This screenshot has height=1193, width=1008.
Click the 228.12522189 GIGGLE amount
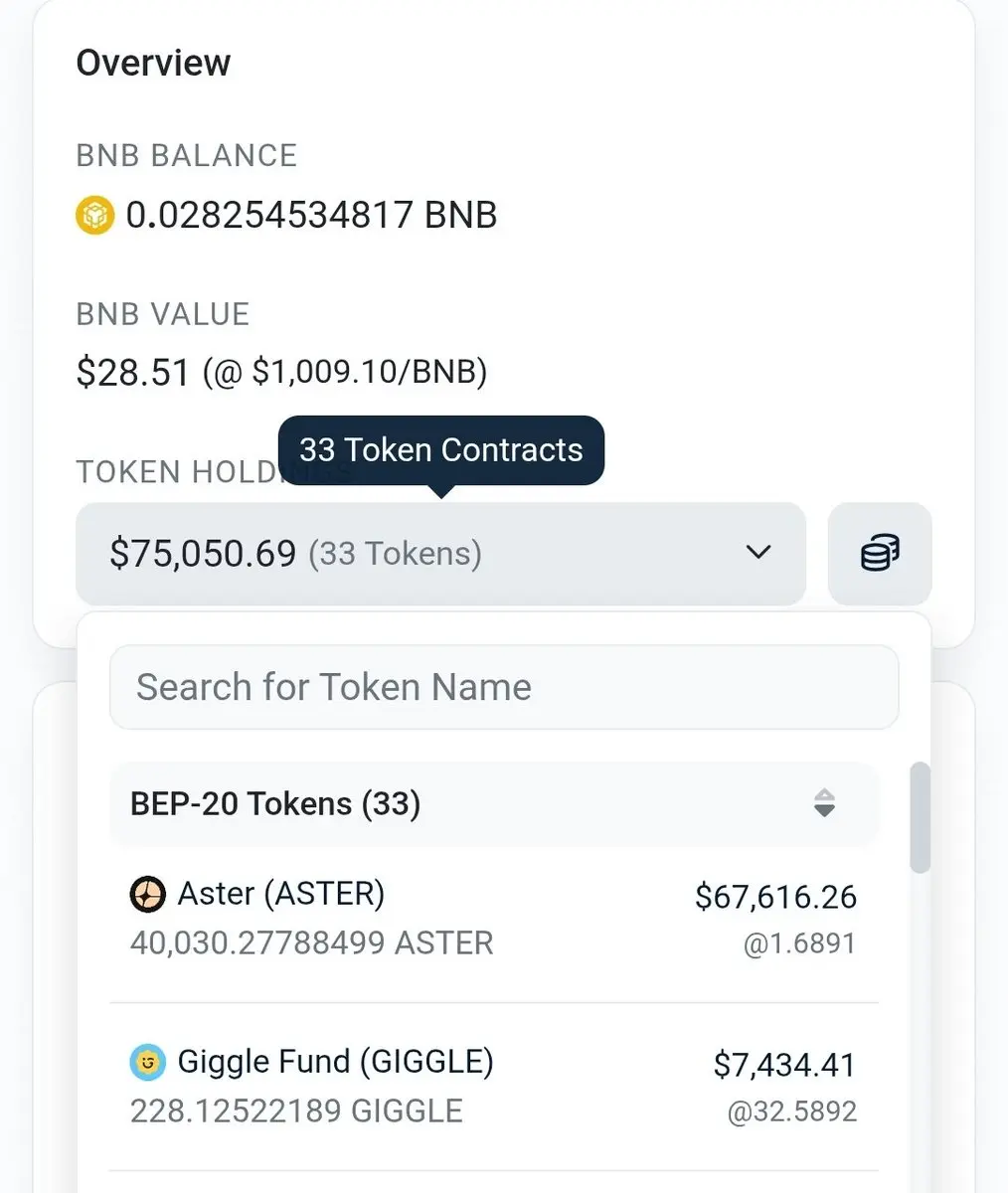tap(296, 1110)
